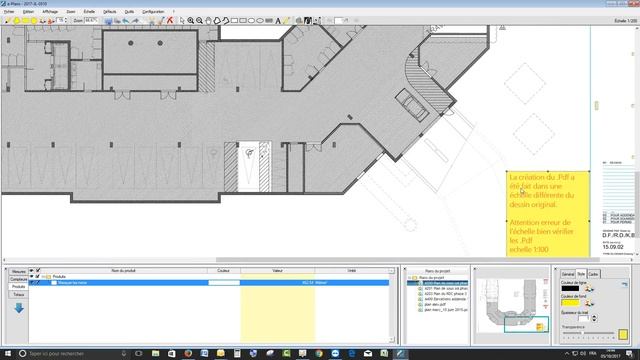Open the Configuration menu

153,12
